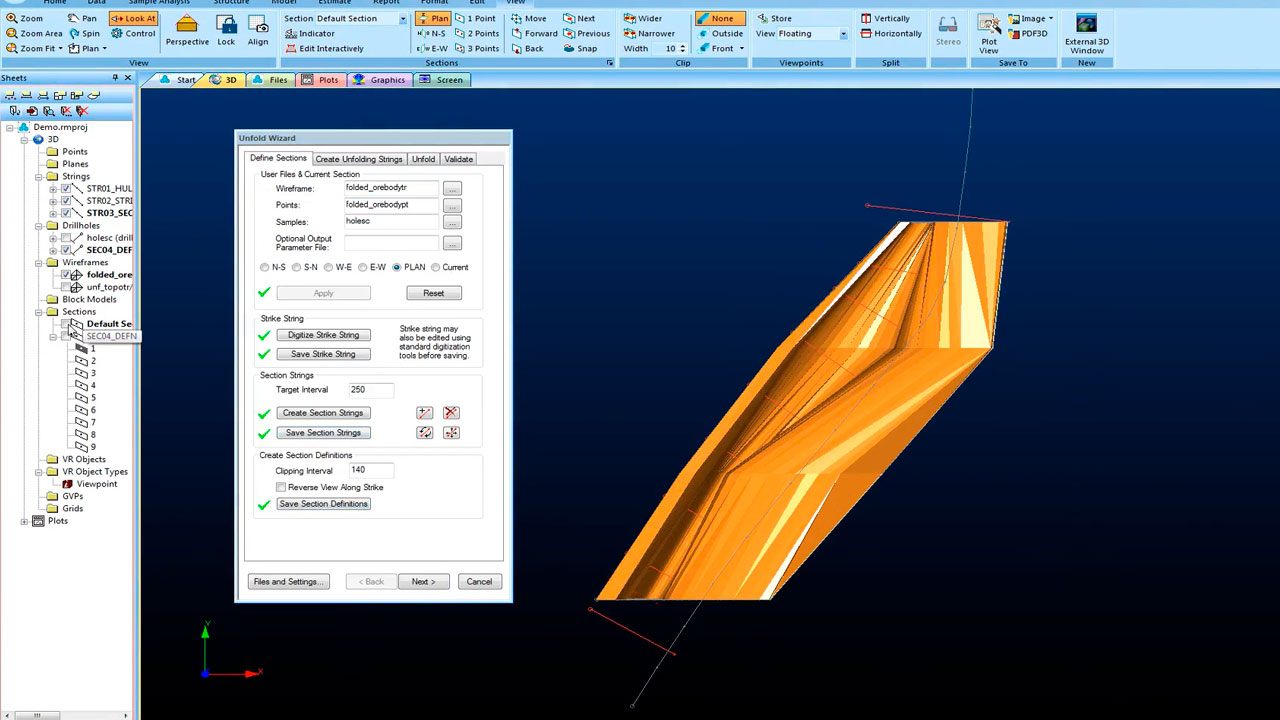1280x720 pixels.
Task: Enable Reverse View Along Strike checkbox
Action: [x=281, y=487]
